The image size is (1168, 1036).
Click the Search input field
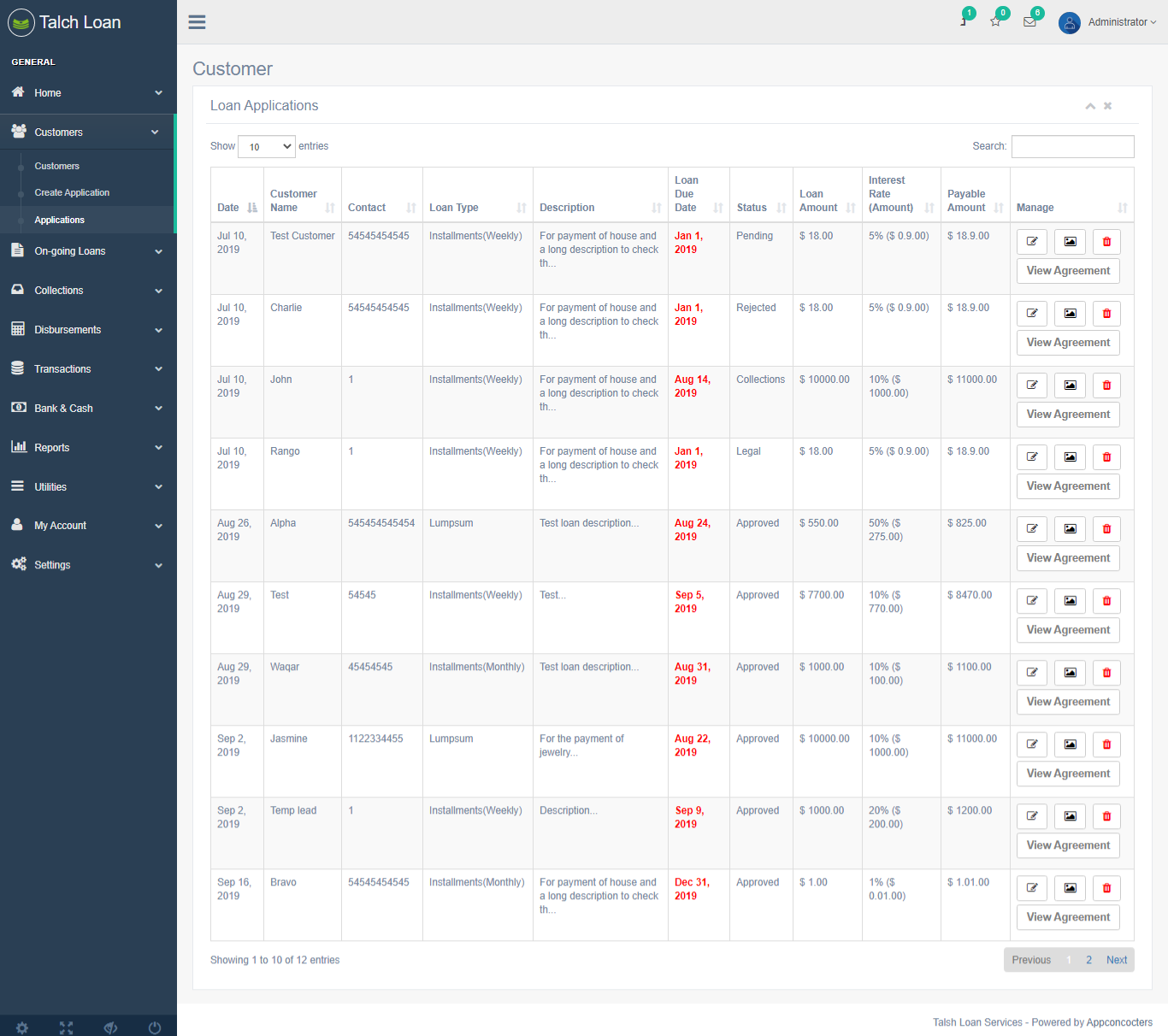click(1072, 147)
